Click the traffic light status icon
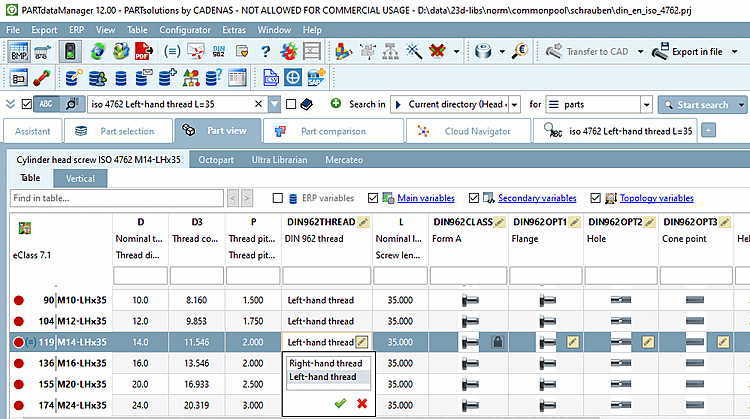The width and height of the screenshot is (750, 419). click(x=71, y=52)
